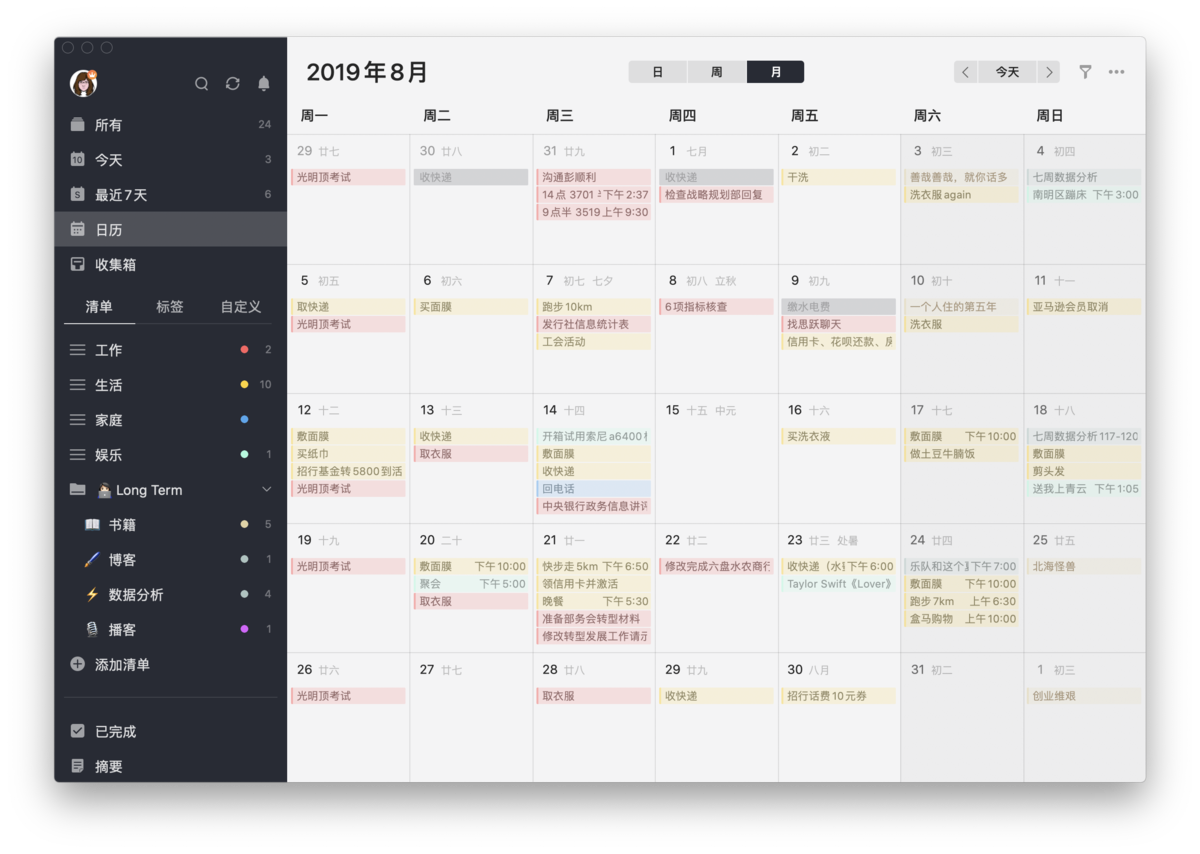1200x854 pixels.
Task: Open the 买面膜 task on August 6
Action: (x=471, y=307)
